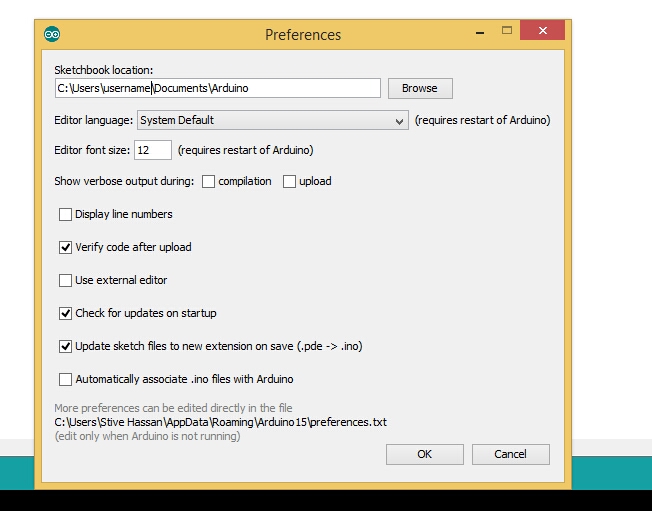Click the Arduino logo icon in title bar

click(x=52, y=34)
